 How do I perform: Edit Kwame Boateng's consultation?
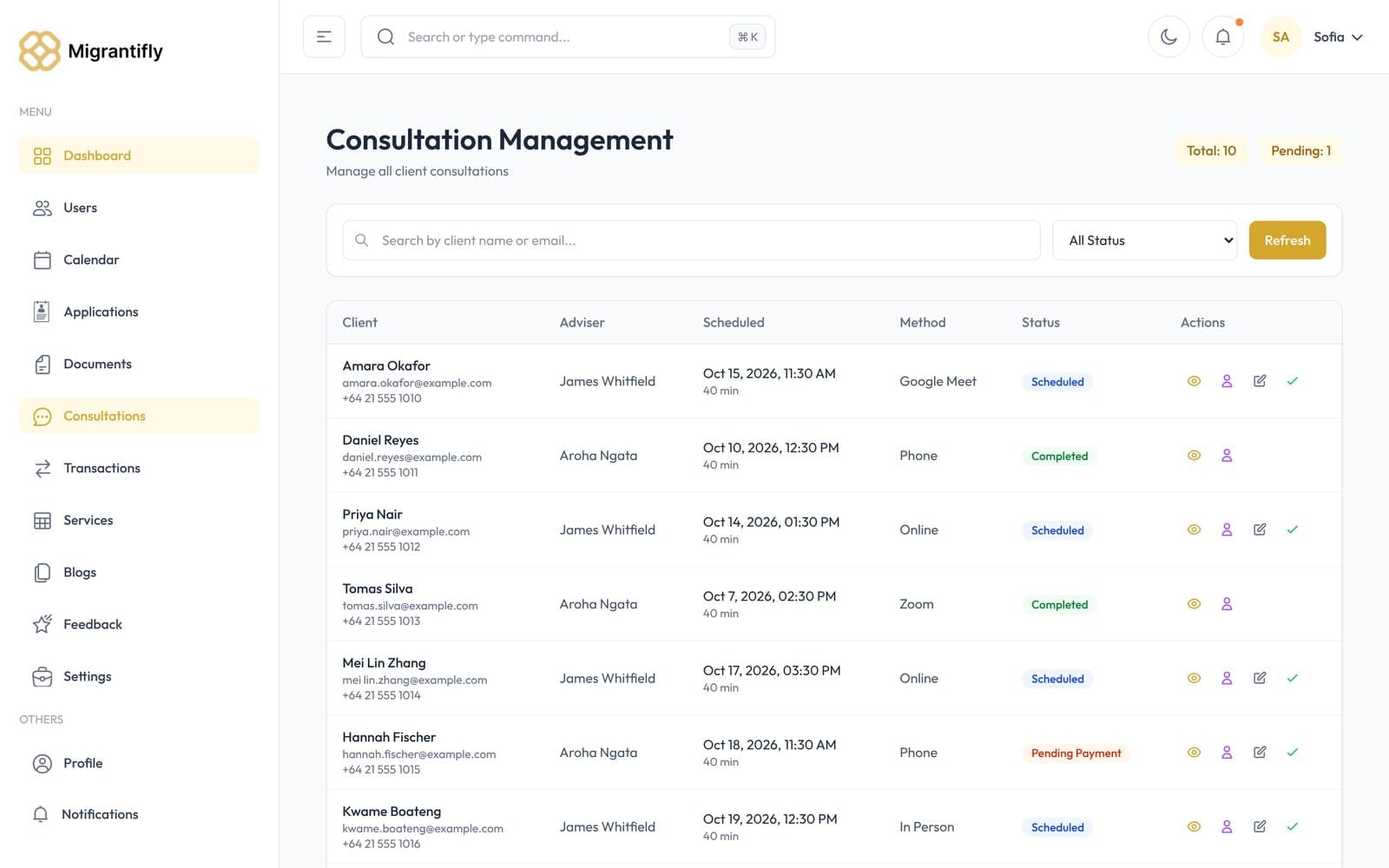[1260, 826]
